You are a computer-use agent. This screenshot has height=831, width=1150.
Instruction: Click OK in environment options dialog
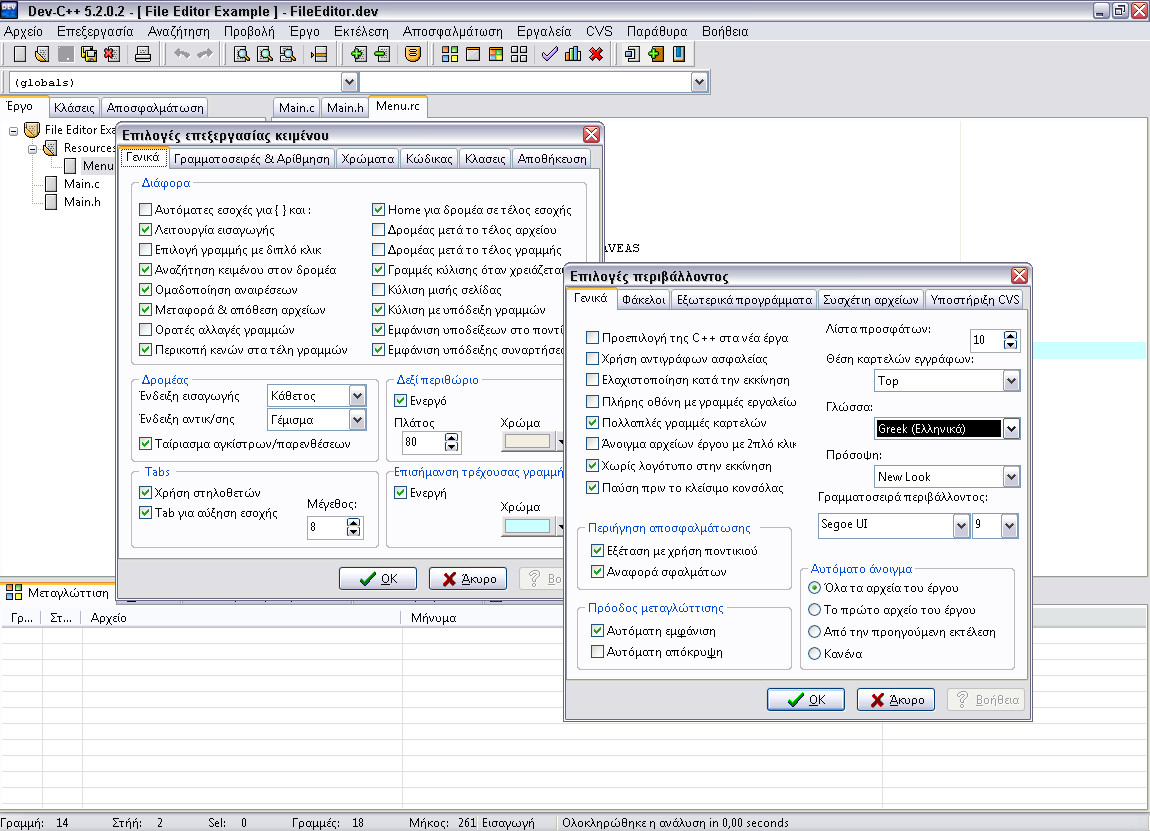(x=806, y=700)
